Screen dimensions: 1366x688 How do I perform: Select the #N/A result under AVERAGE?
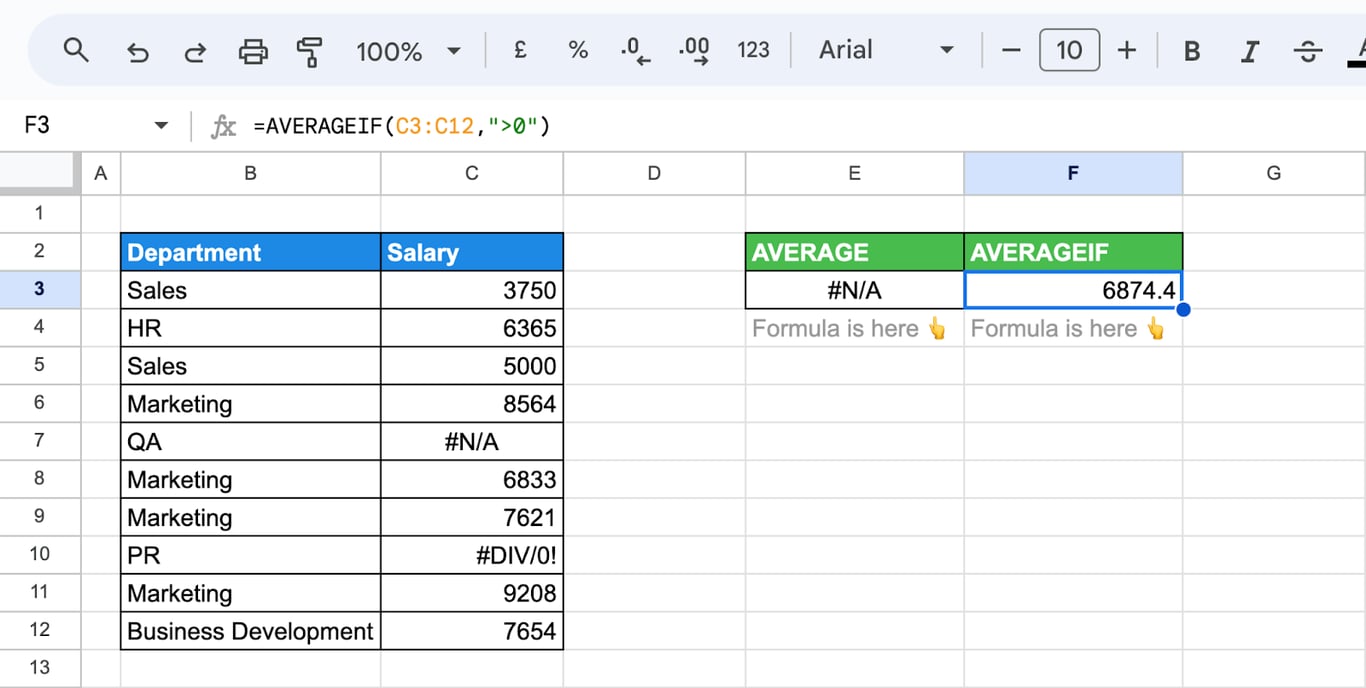click(x=854, y=290)
